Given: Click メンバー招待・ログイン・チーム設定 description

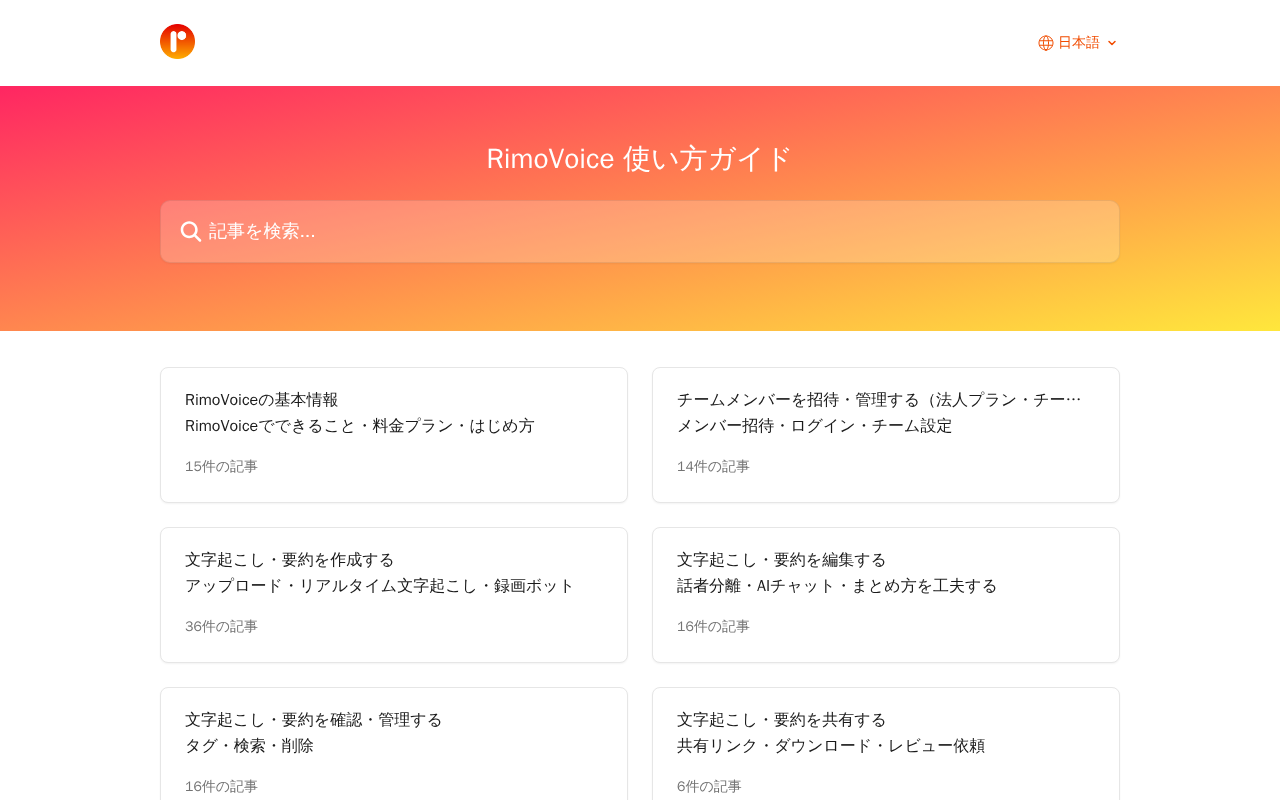Looking at the screenshot, I should coord(815,426).
